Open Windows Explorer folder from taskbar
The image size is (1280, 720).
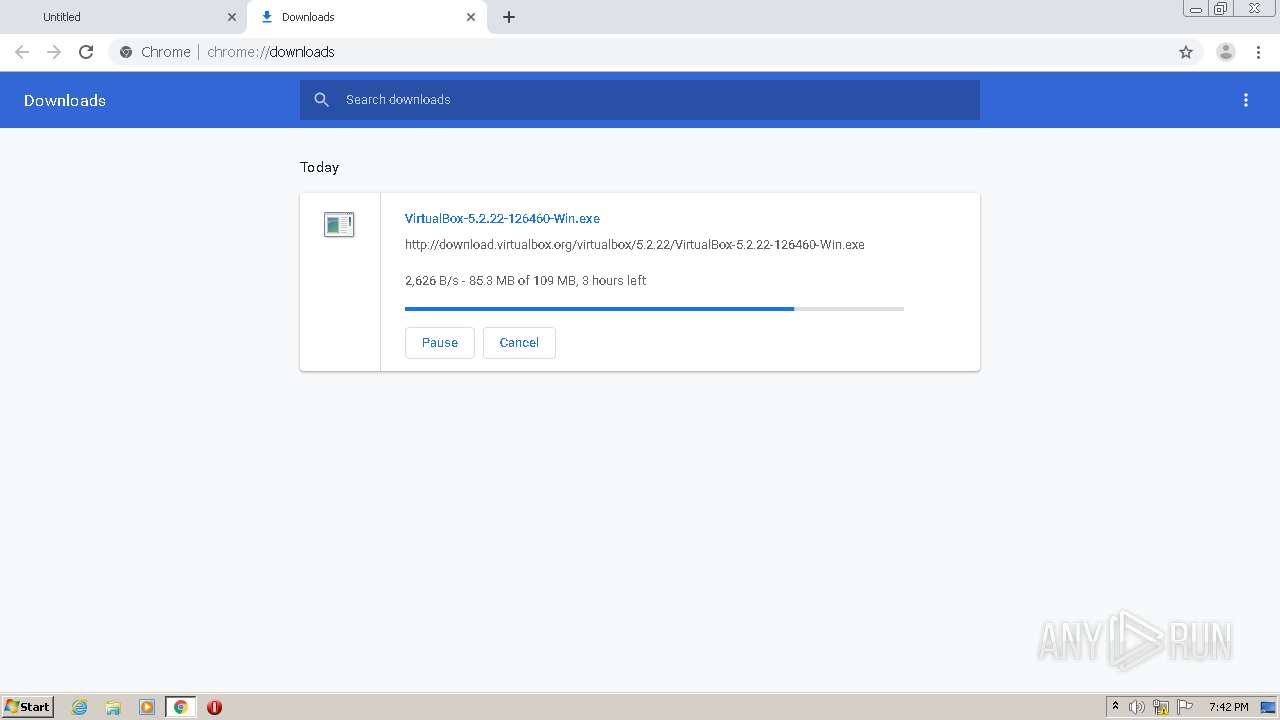(113, 707)
